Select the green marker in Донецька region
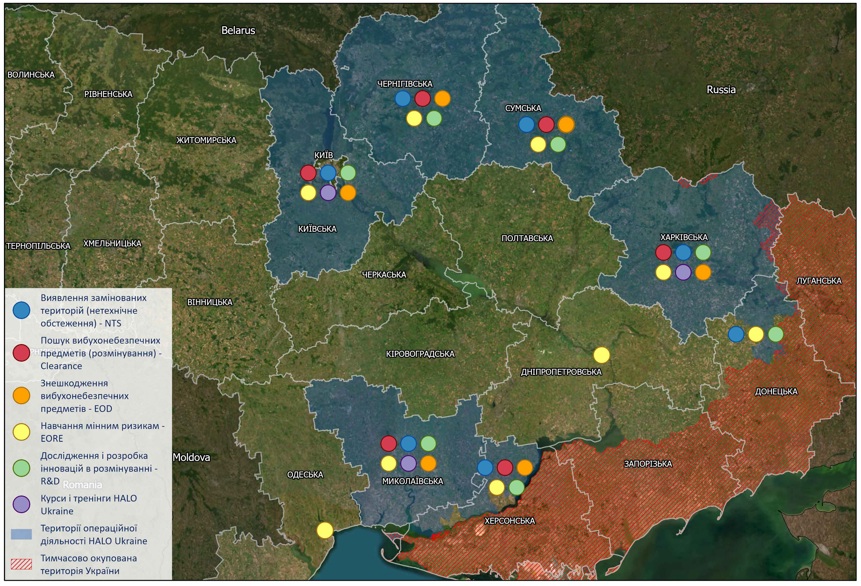The width and height of the screenshot is (861, 586). [775, 334]
